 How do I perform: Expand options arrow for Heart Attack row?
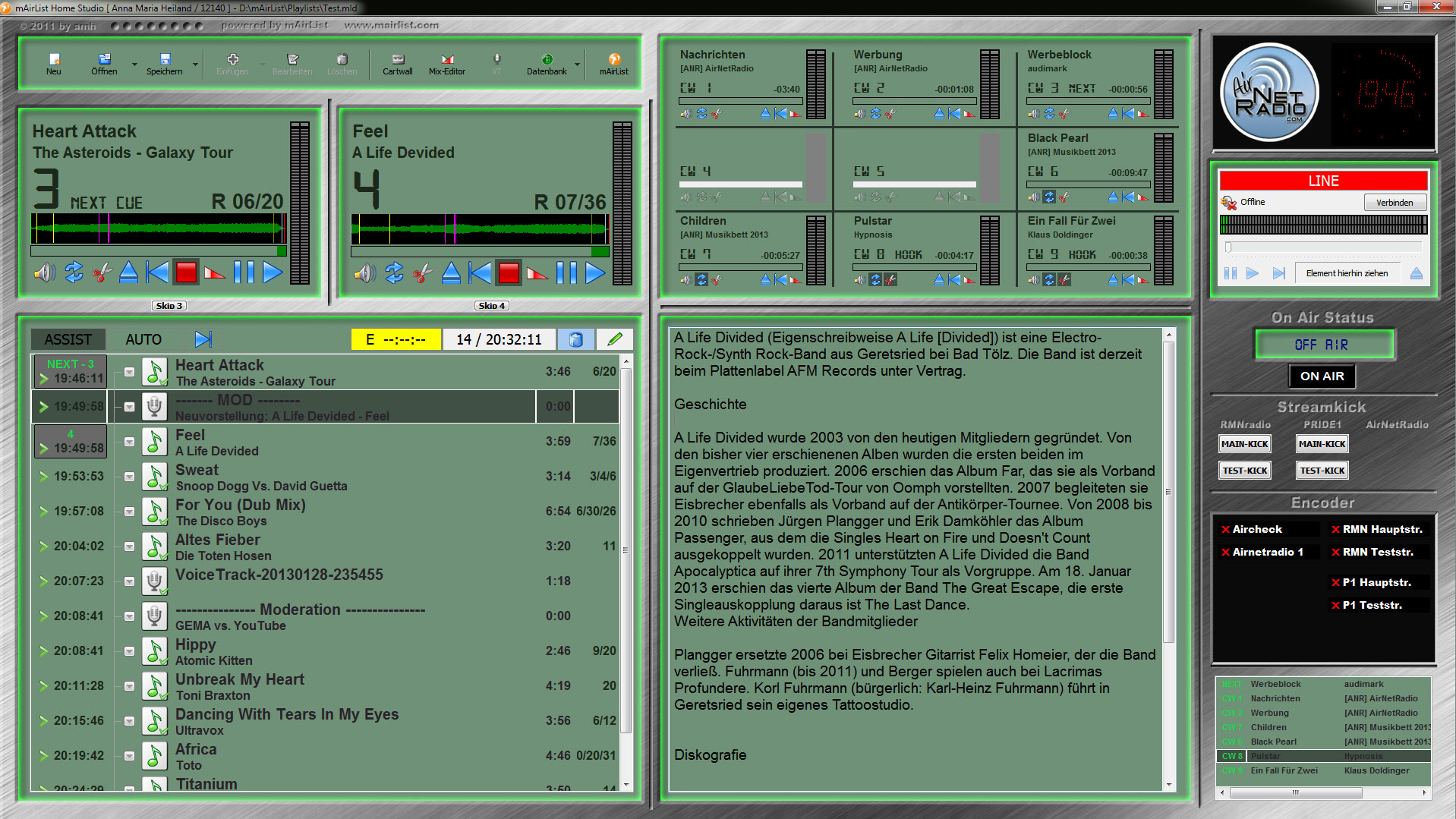click(x=130, y=372)
